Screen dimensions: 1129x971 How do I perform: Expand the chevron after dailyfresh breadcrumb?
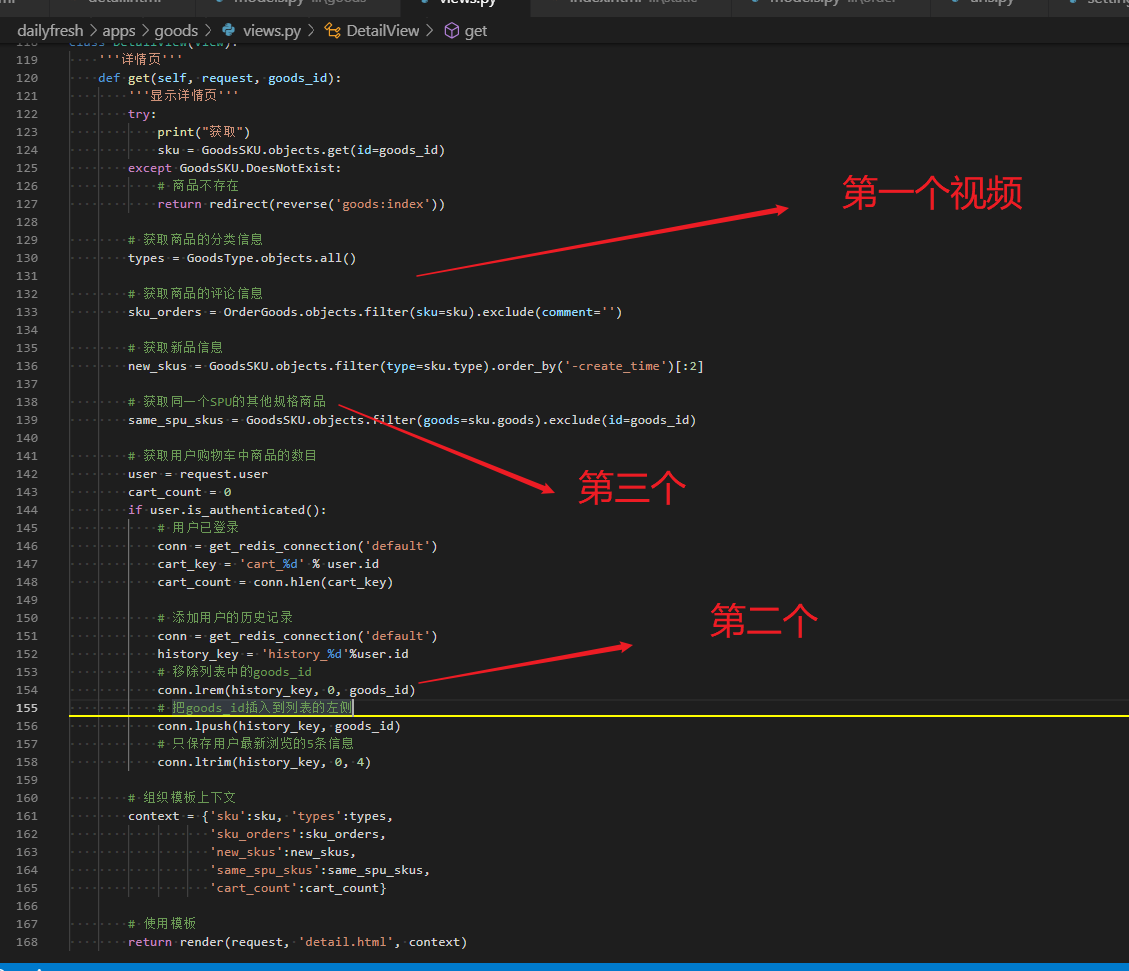94,31
